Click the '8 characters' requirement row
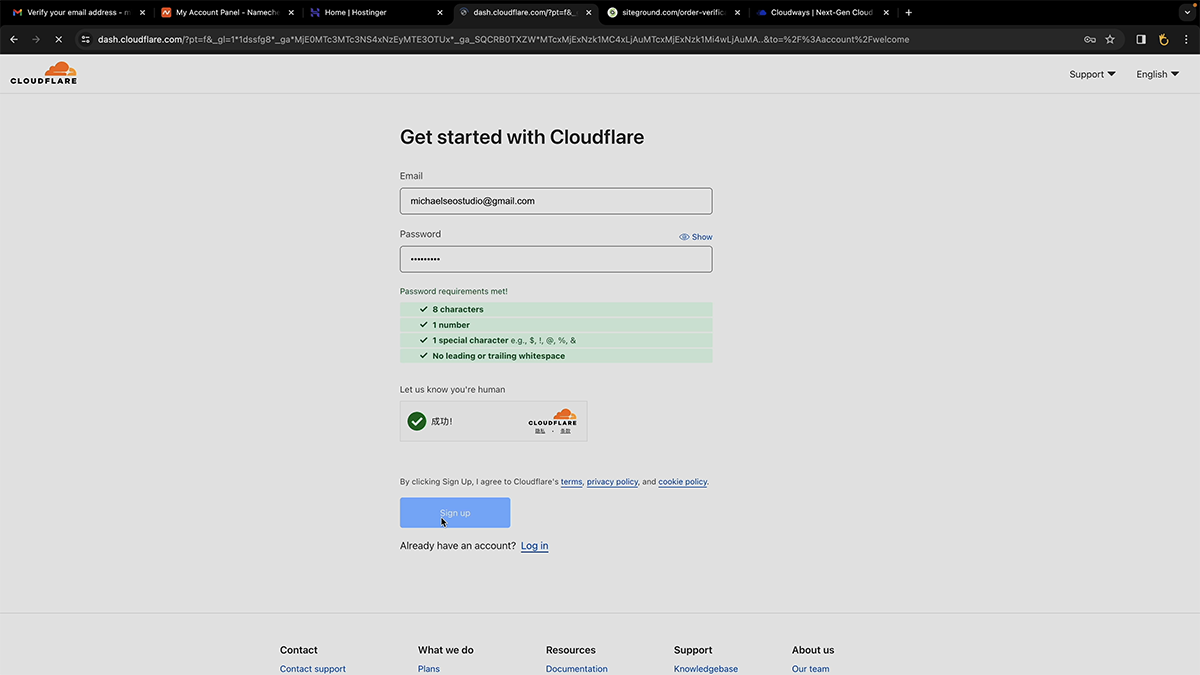The height and width of the screenshot is (675, 1200). (x=556, y=310)
